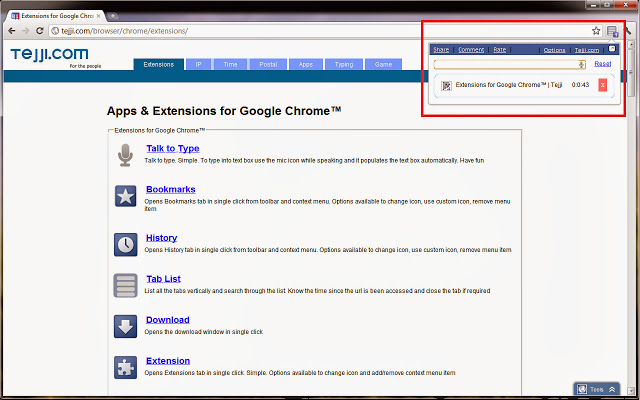Viewport: 640px width, 400px height.
Task: Click the Extension puzzle piece icon
Action: pos(125,367)
